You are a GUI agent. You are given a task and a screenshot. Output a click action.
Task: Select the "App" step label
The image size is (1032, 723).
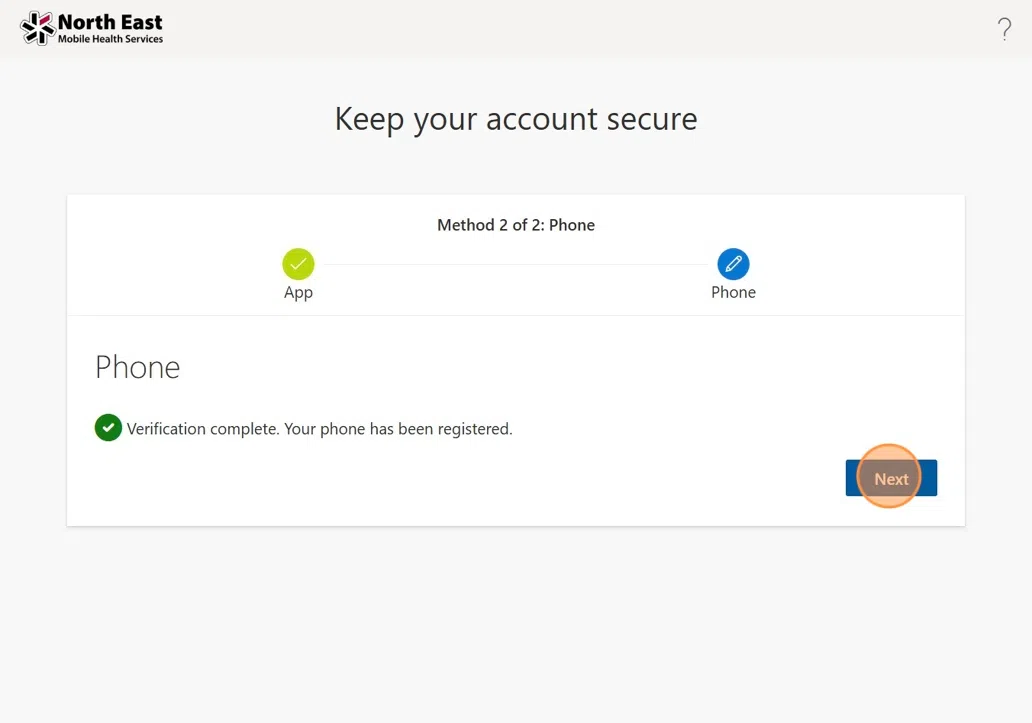tap(298, 292)
